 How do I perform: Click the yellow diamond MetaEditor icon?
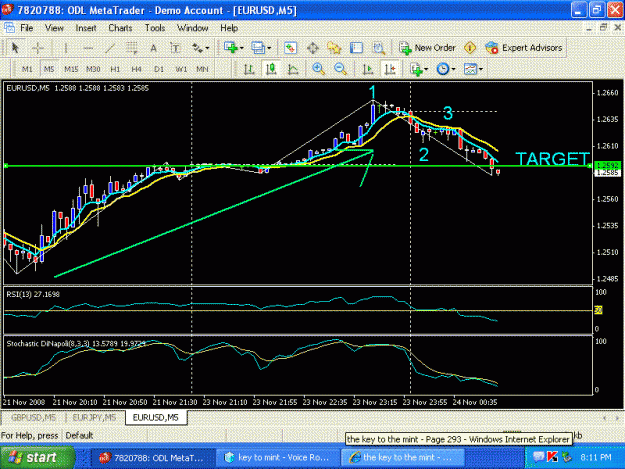470,48
